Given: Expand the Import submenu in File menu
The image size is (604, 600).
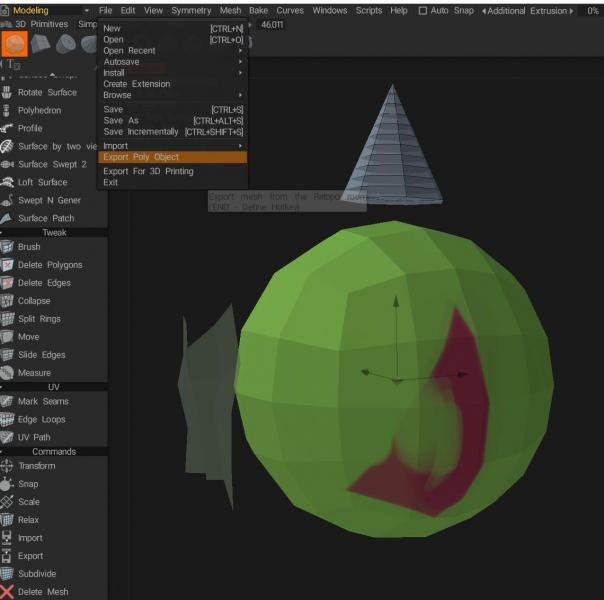Looking at the screenshot, I should tap(240, 146).
